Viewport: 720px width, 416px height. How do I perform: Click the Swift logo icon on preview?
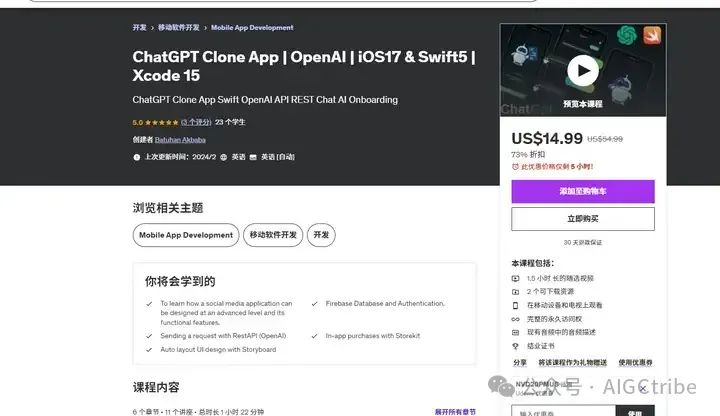(x=652, y=35)
